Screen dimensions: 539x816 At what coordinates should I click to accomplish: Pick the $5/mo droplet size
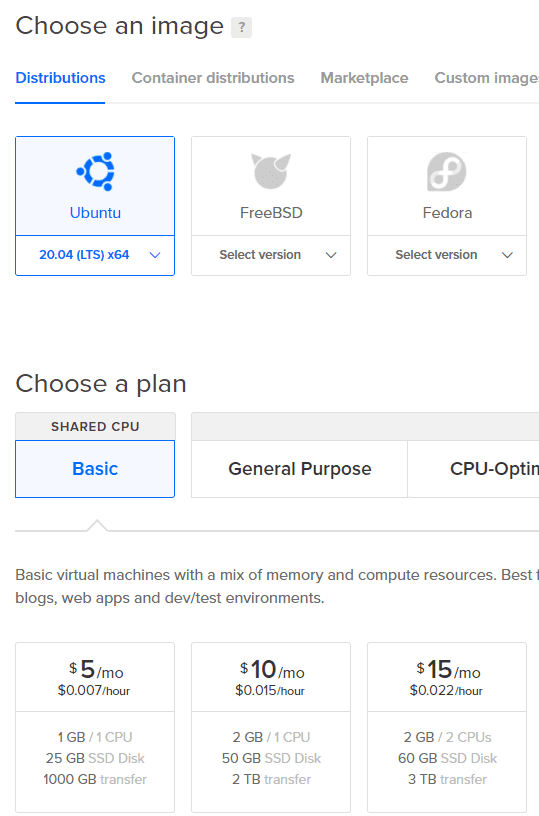click(95, 727)
